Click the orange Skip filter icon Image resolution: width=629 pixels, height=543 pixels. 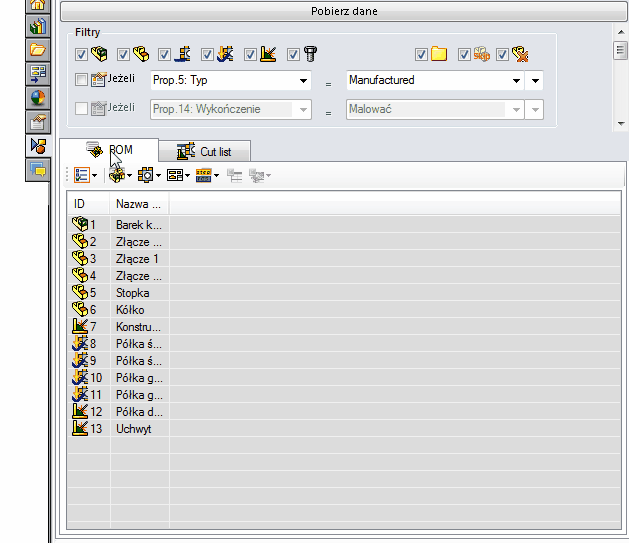(482, 54)
